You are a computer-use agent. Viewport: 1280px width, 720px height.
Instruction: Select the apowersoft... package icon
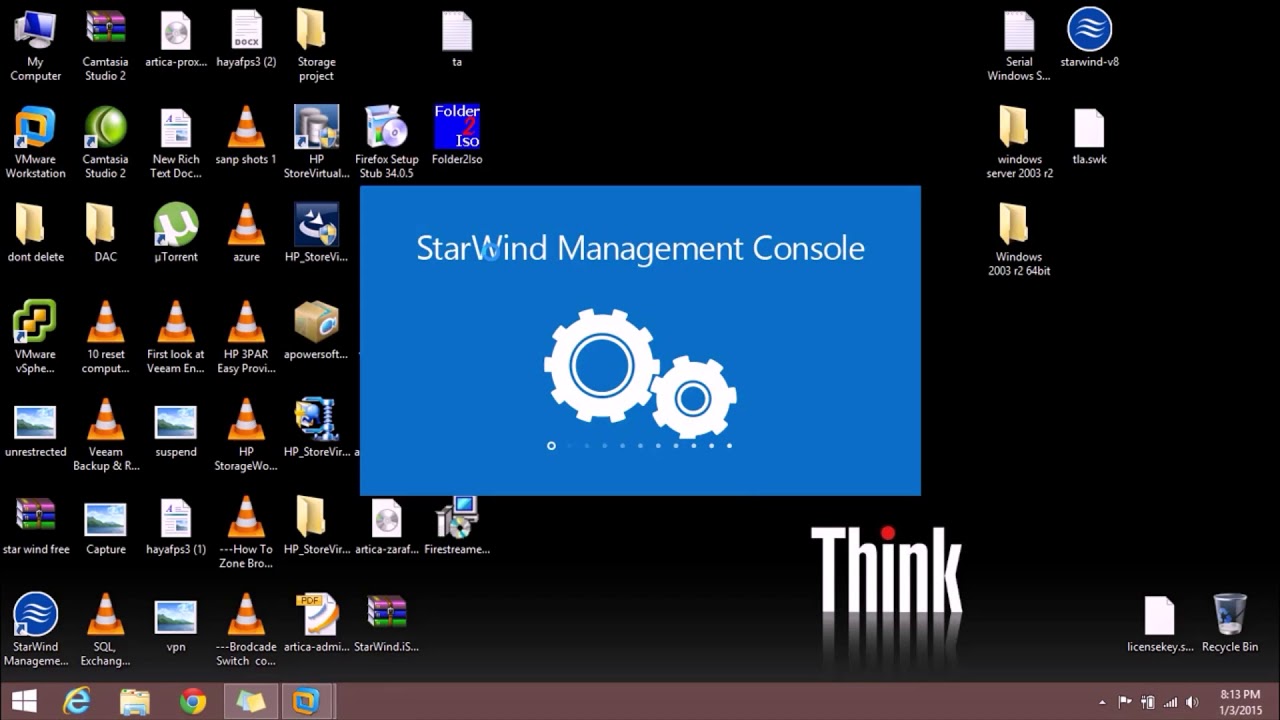click(x=316, y=332)
